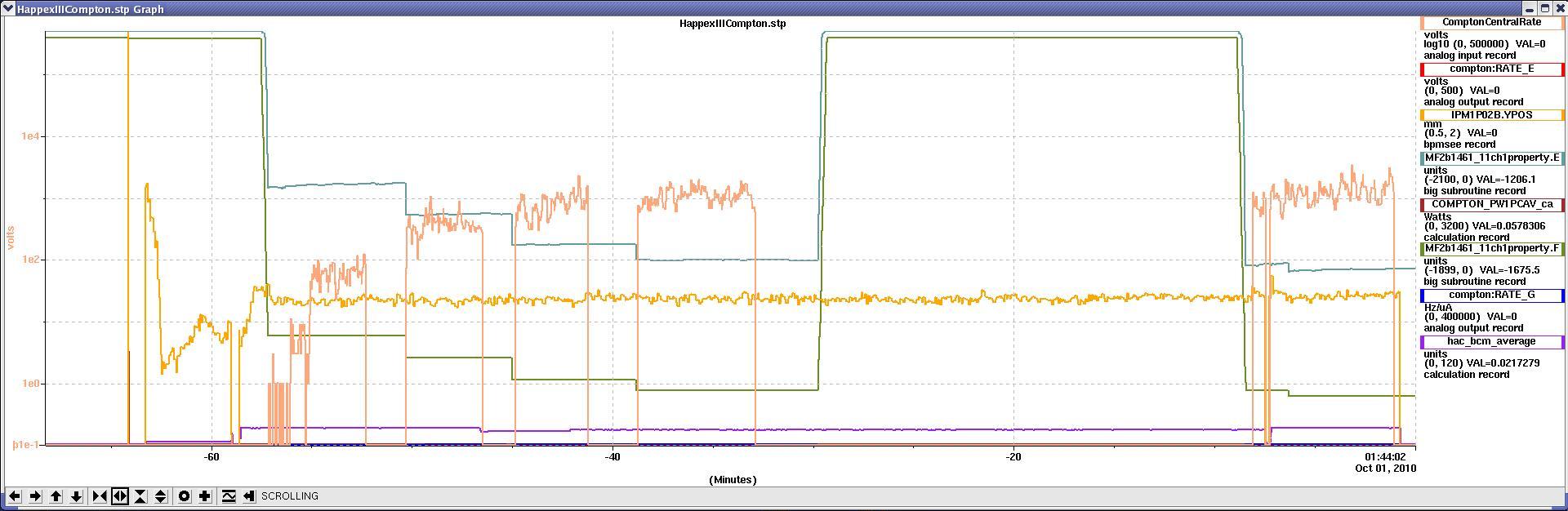Click the 1e2 y-axis tick label

coord(31,260)
